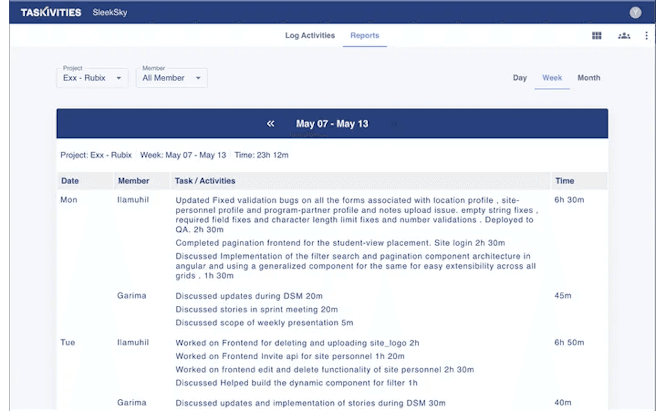Click the Date column header
The width and height of the screenshot is (666, 411).
[x=70, y=181]
